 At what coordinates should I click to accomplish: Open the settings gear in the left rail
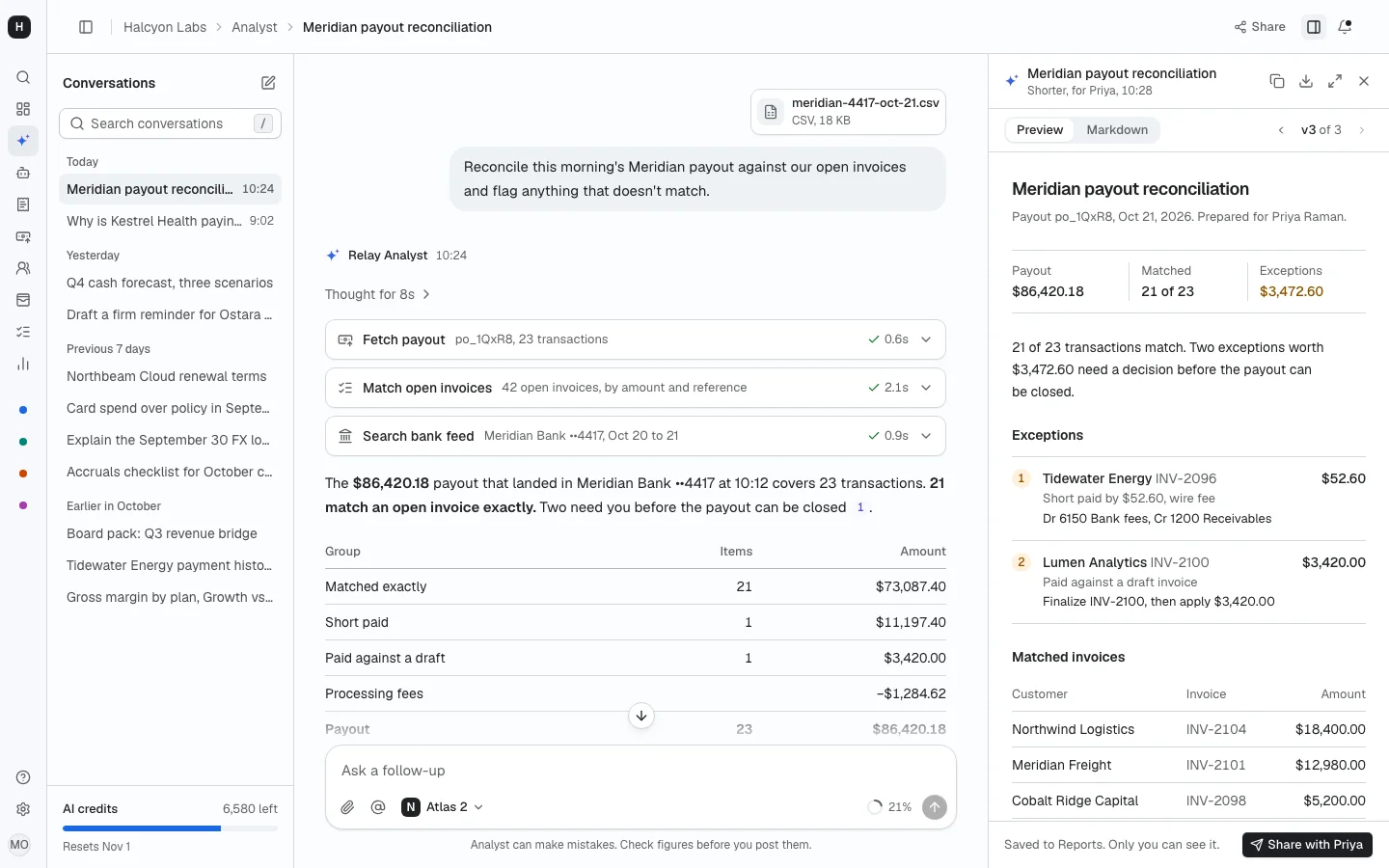(23, 809)
